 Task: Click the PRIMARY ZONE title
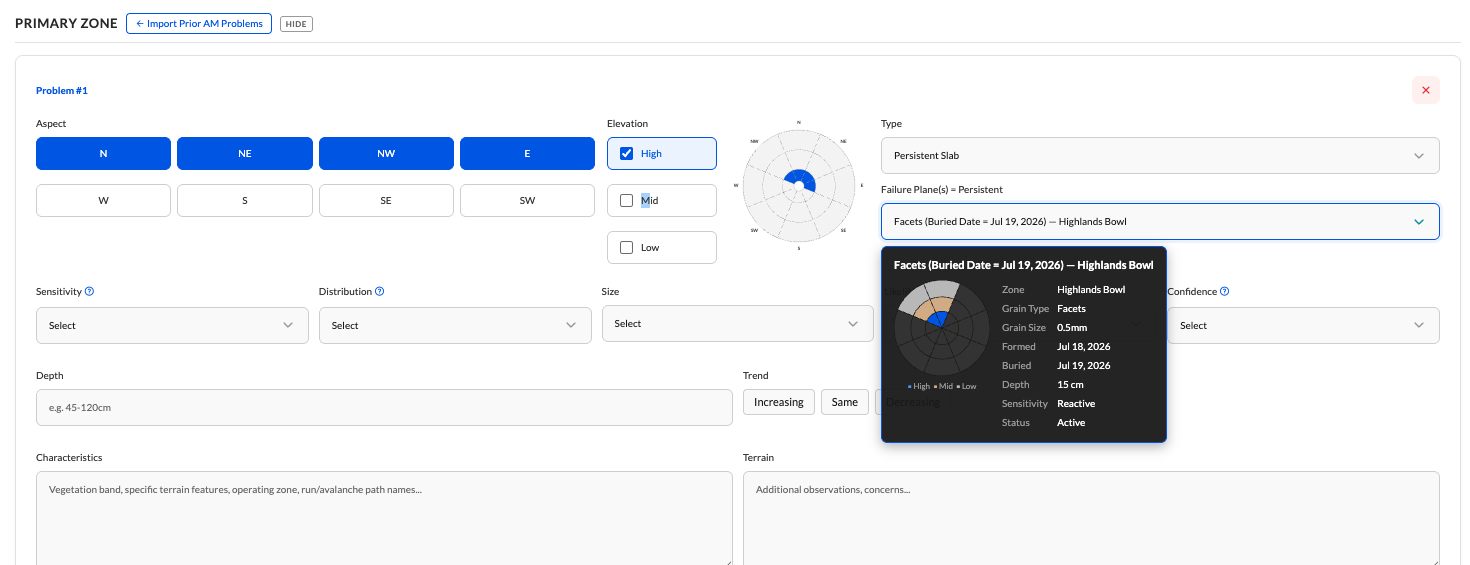coord(66,23)
